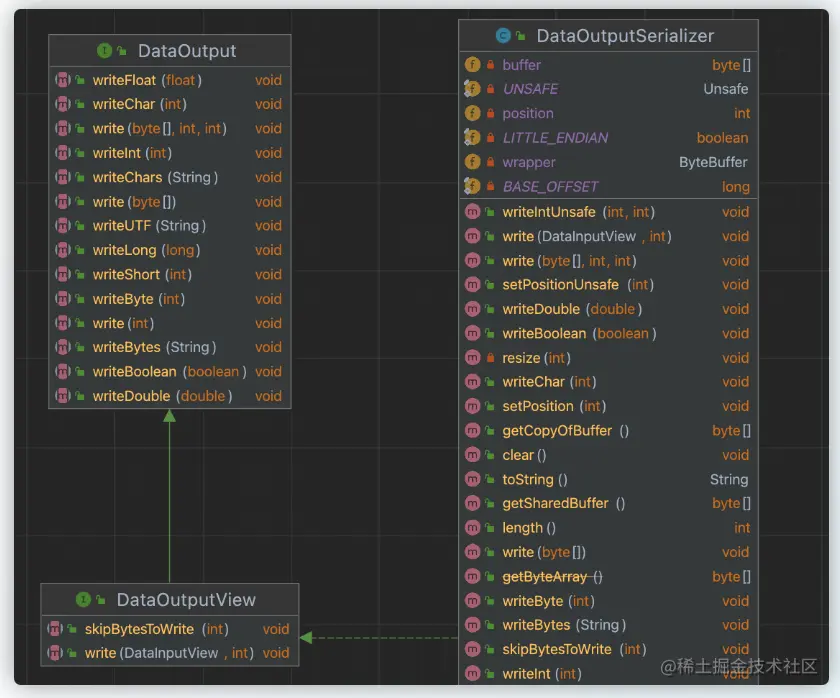Click the abstract method icon of skipBytesToWrite in DataOutputView
The width and height of the screenshot is (840, 698).
pyautogui.click(x=55, y=629)
